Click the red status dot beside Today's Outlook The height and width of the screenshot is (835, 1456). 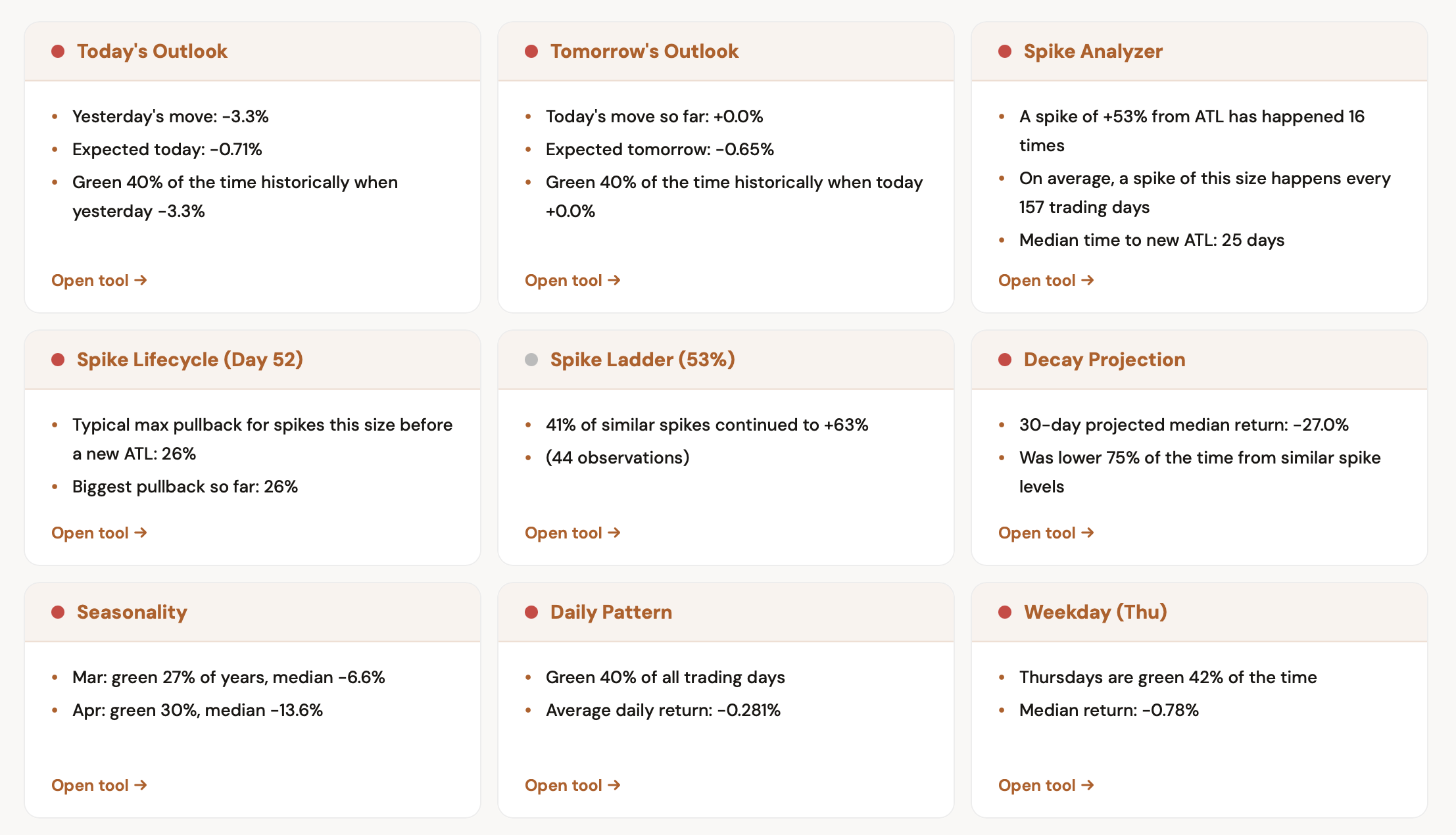pyautogui.click(x=58, y=51)
